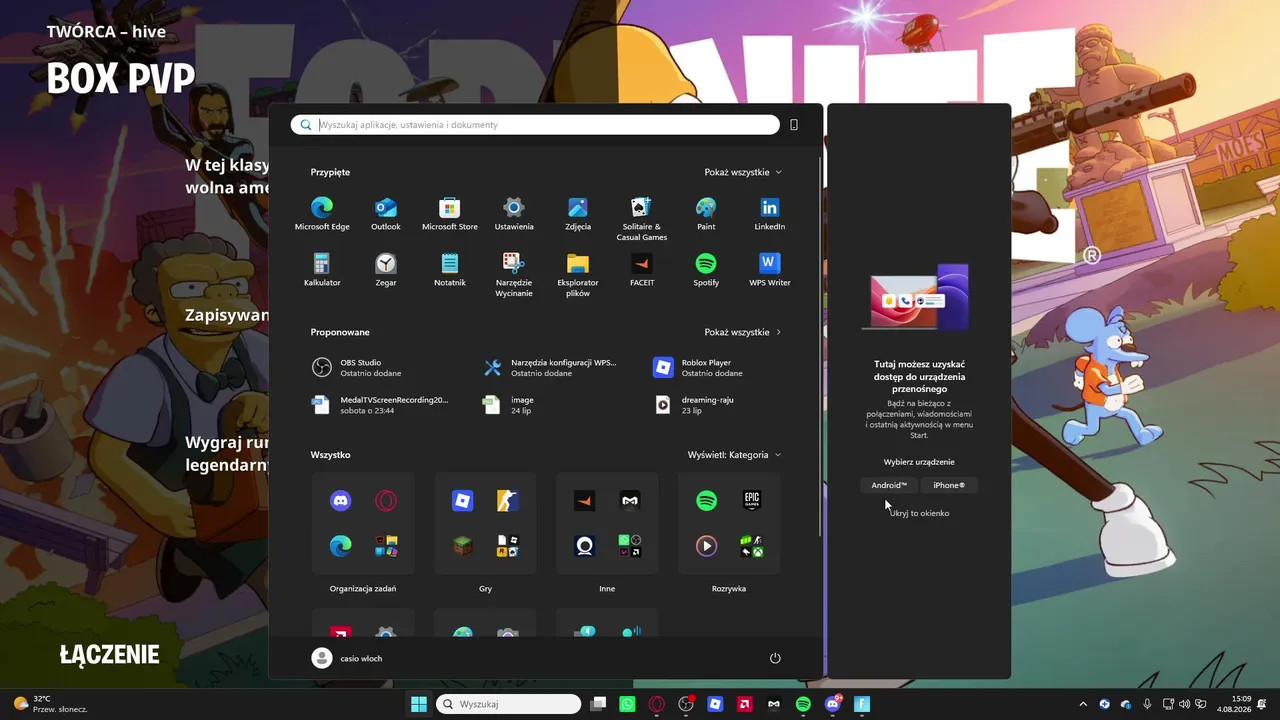Screen dimensions: 1280x720
Task: Open Spotify from pinned apps
Action: click(706, 270)
